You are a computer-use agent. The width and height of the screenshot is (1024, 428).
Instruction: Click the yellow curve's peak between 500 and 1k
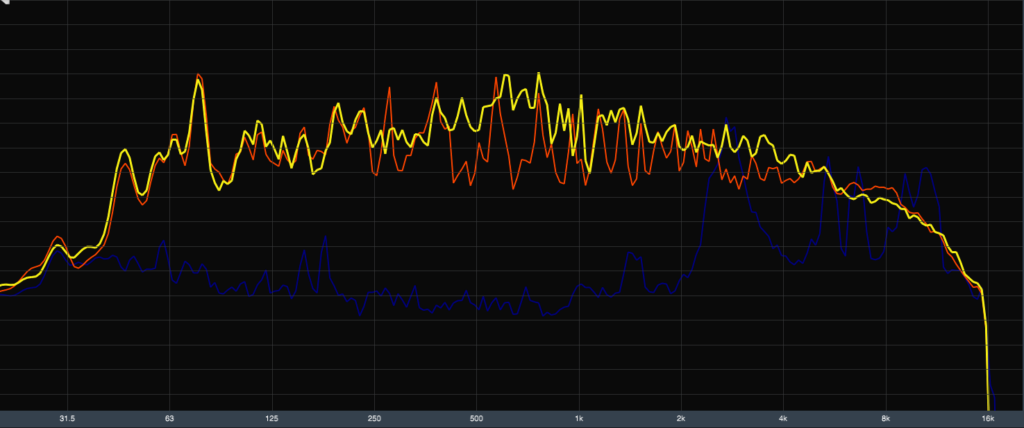(x=539, y=74)
